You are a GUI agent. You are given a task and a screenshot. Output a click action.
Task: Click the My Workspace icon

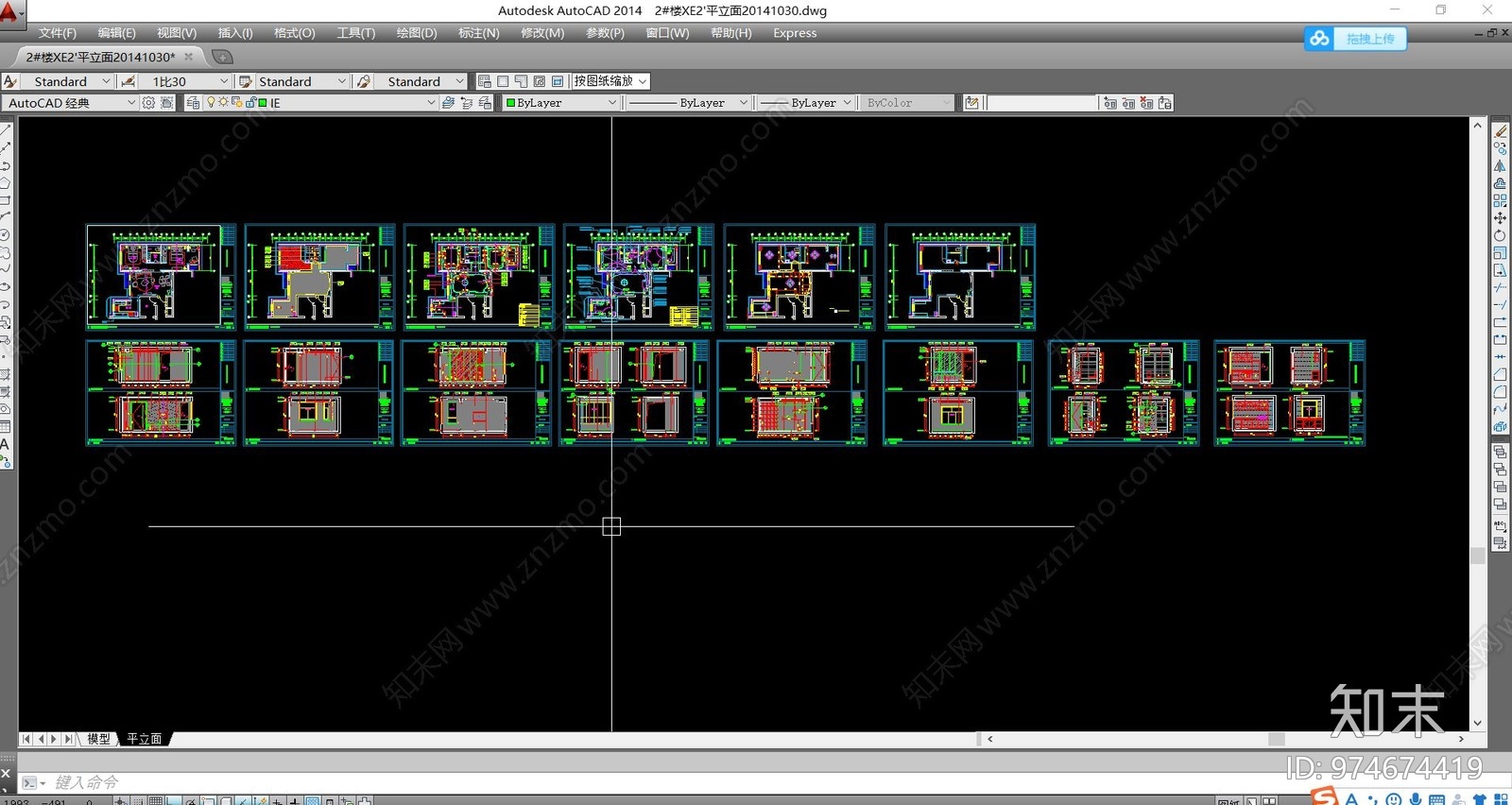tap(167, 103)
